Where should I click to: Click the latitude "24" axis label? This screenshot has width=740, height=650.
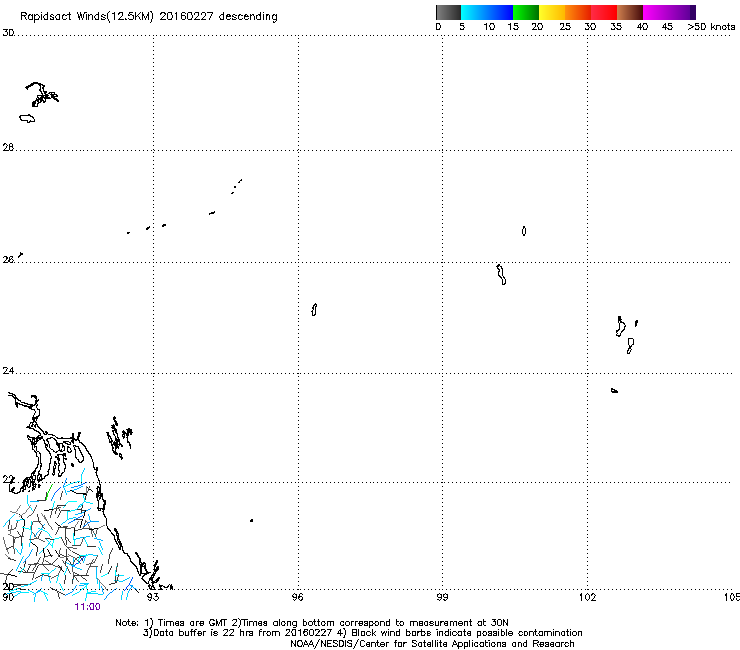coord(8,371)
